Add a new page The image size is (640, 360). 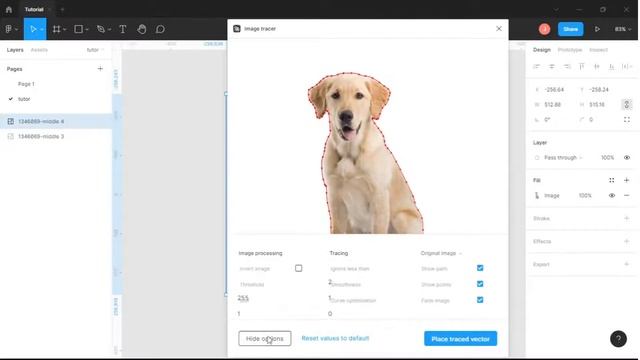click(x=100, y=69)
